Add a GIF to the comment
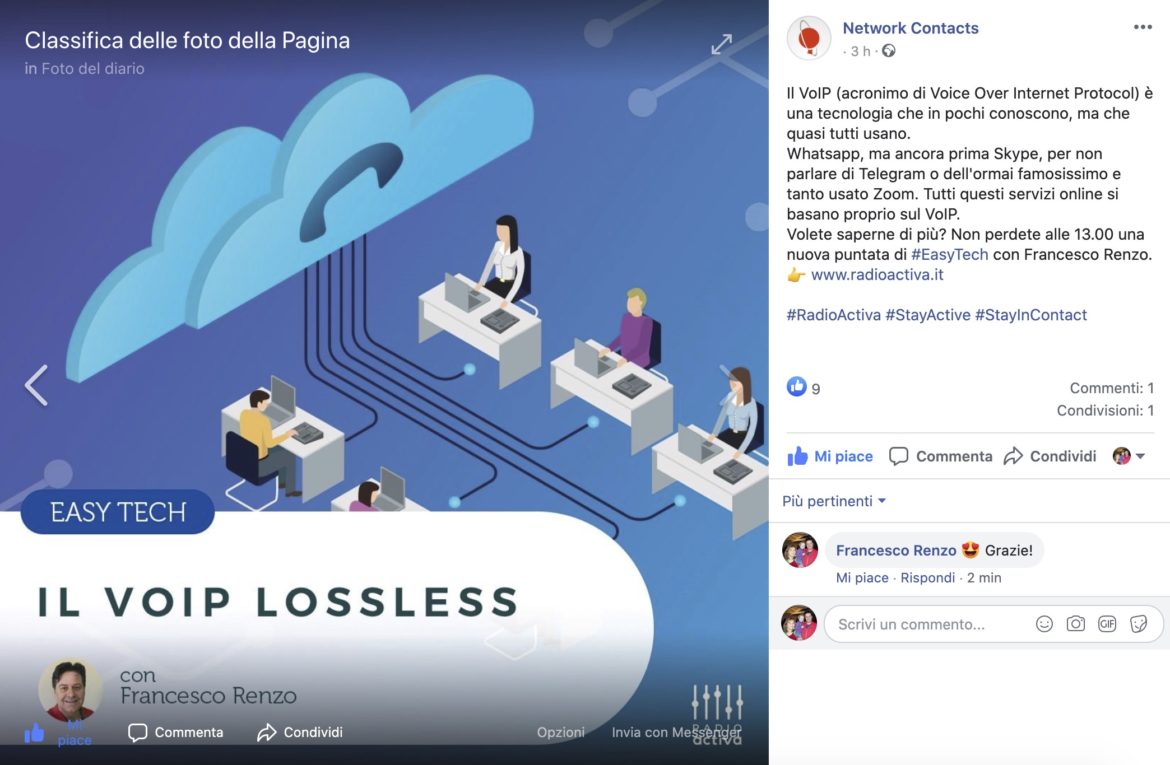The height and width of the screenshot is (765, 1170). 1107,624
